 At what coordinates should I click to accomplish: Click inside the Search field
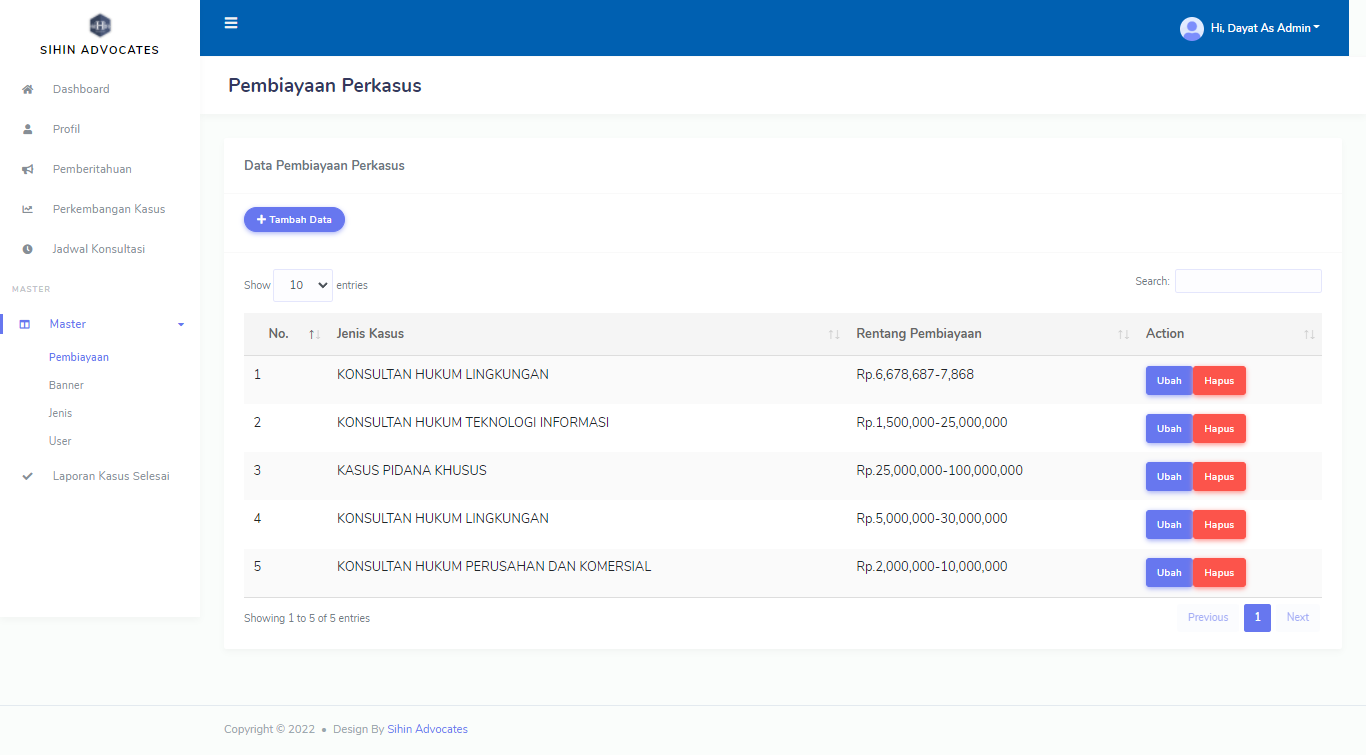tap(1247, 281)
